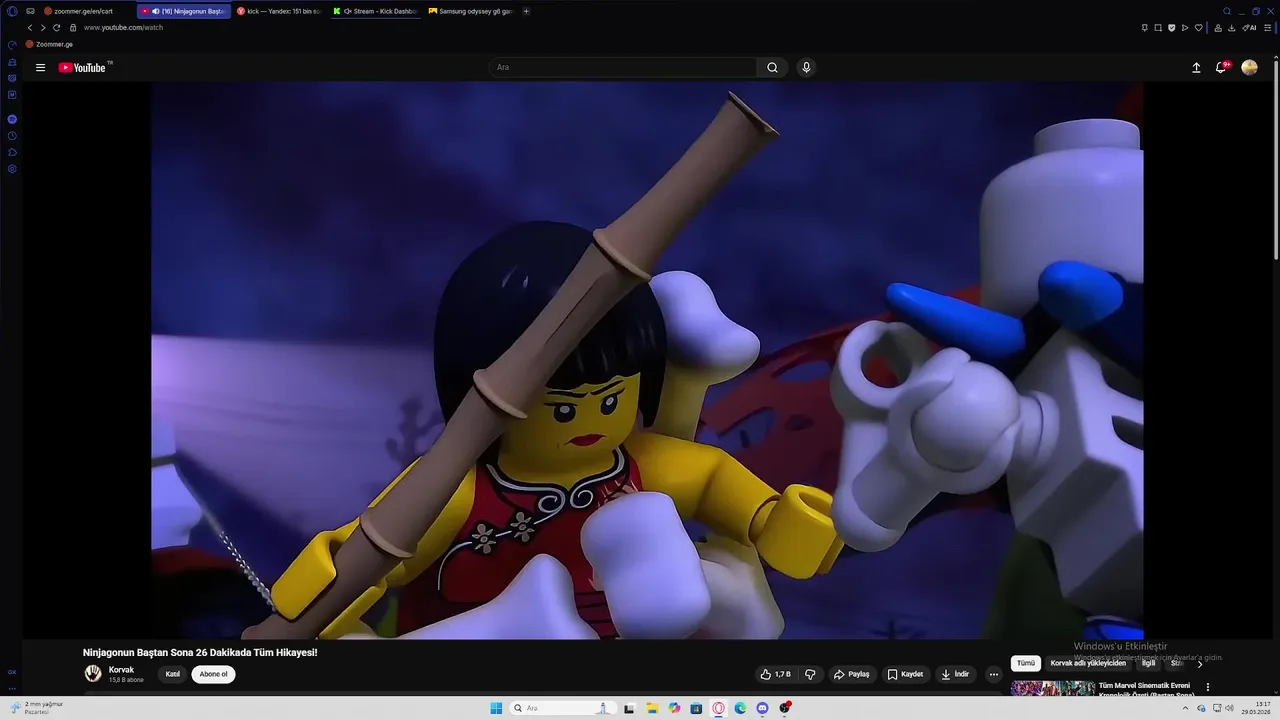Open Opera main menu logo
Image resolution: width=1280 pixels, height=720 pixels.
coord(12,11)
